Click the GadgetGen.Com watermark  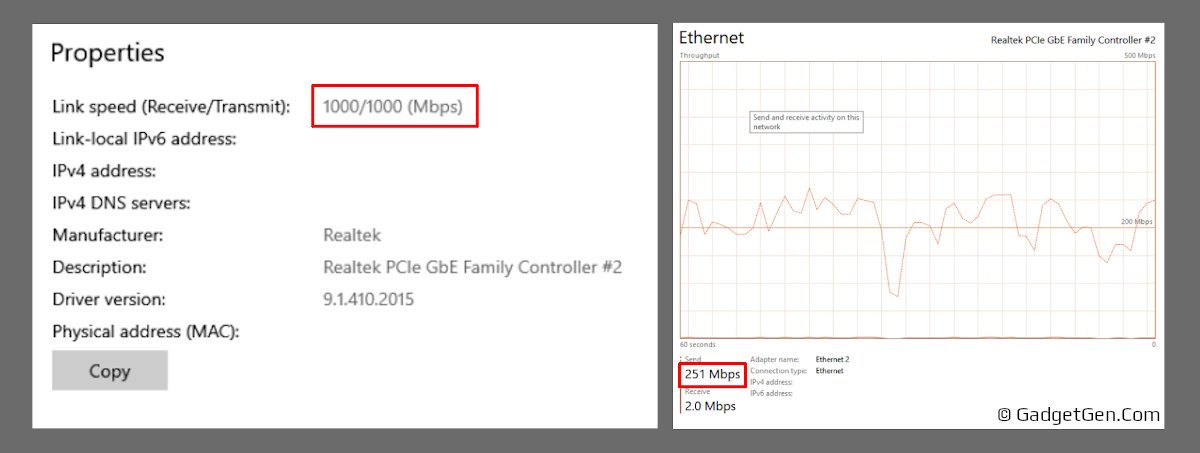tap(1078, 414)
